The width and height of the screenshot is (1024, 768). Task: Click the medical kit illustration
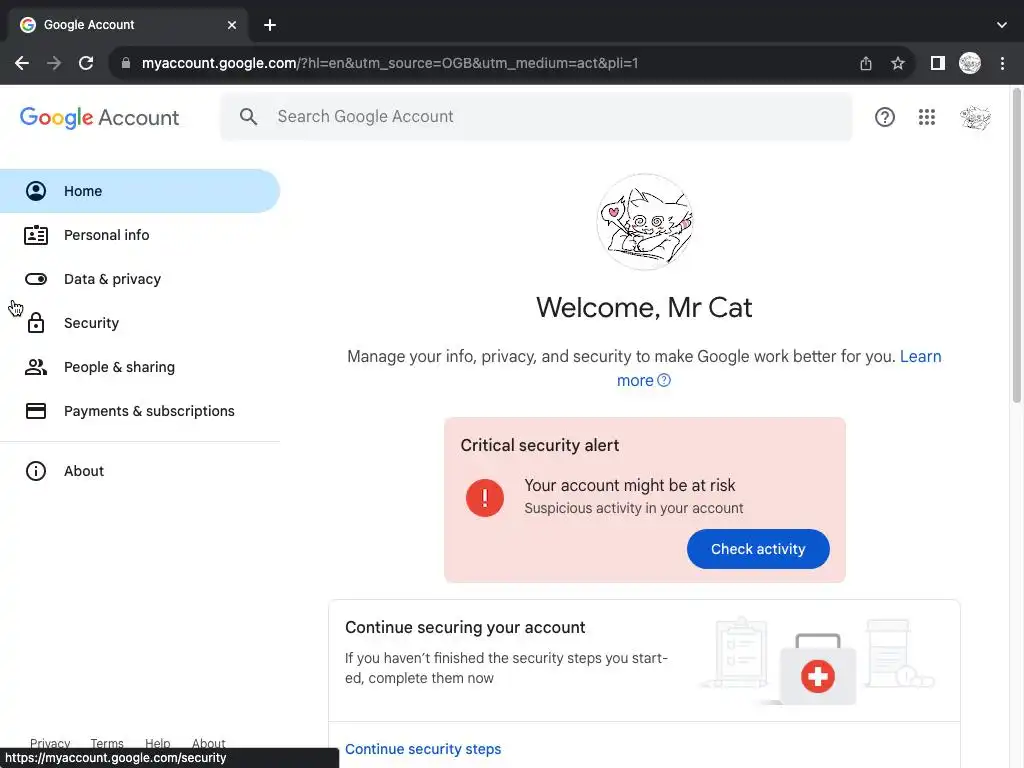coord(818,668)
